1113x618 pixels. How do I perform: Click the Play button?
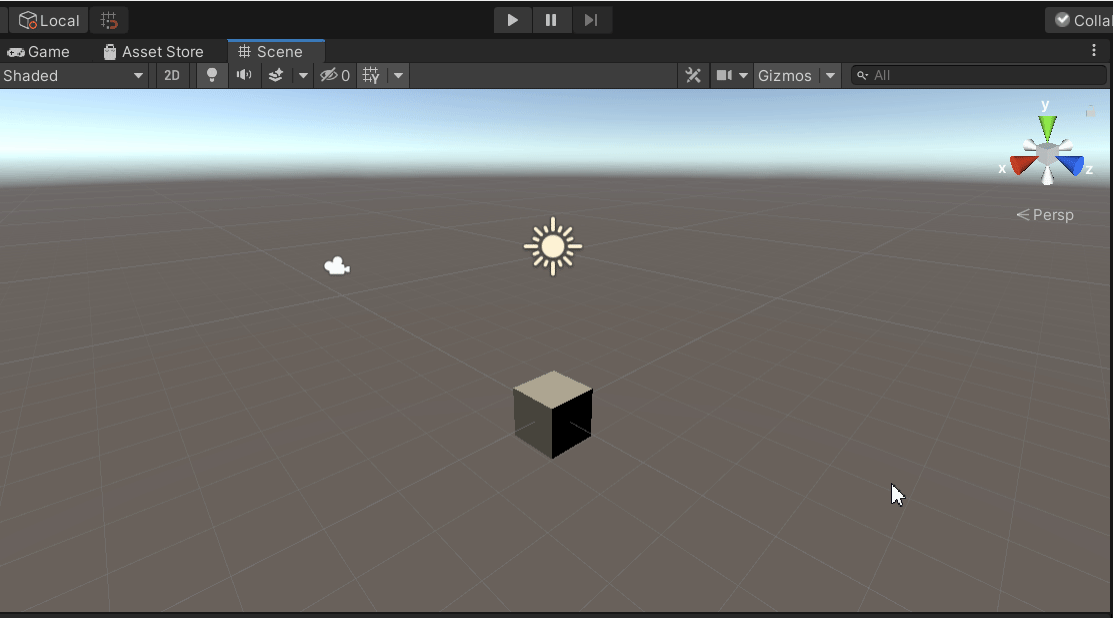[512, 20]
